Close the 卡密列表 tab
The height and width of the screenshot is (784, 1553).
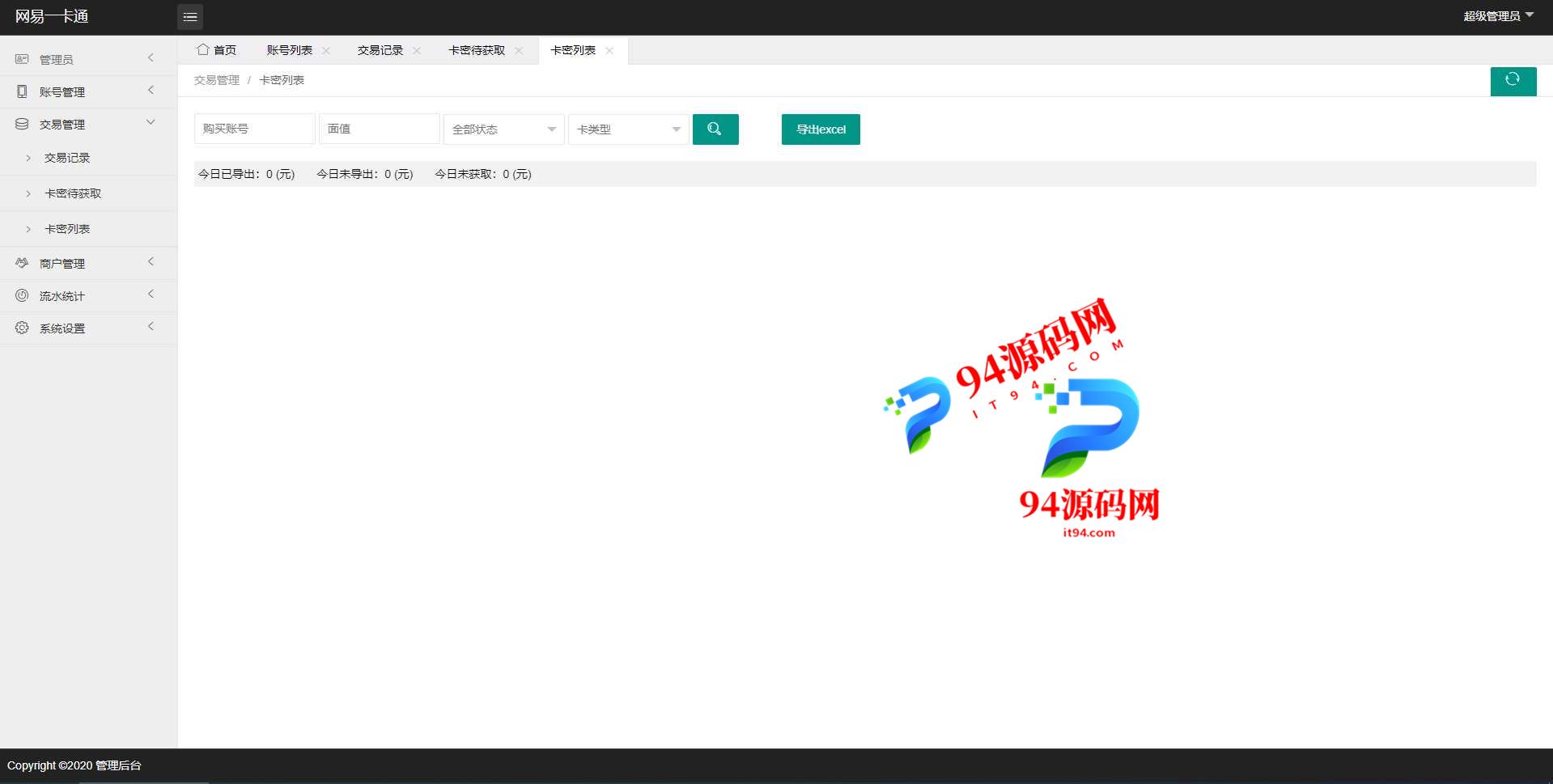click(609, 50)
